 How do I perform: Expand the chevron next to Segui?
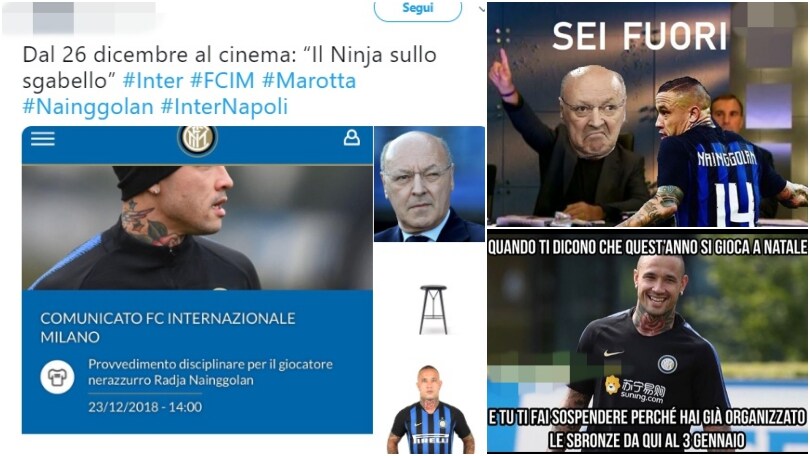[x=481, y=8]
